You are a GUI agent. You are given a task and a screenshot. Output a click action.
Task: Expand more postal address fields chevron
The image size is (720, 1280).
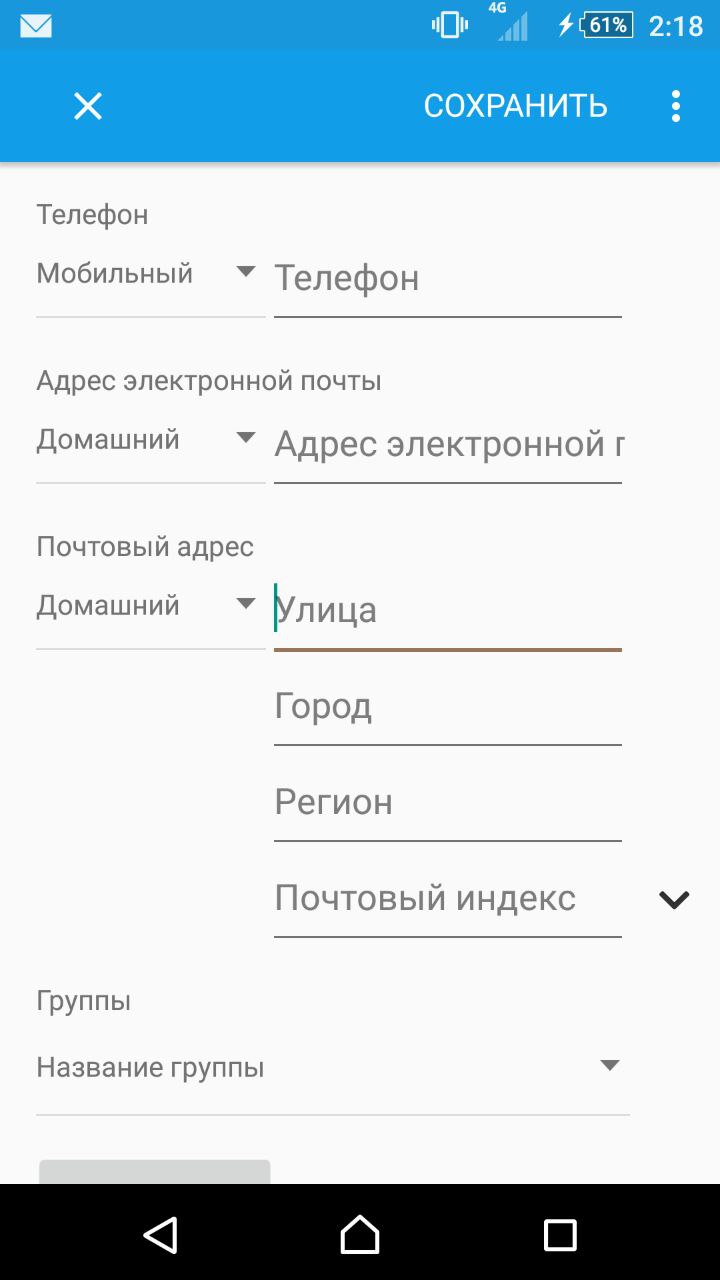coord(674,900)
